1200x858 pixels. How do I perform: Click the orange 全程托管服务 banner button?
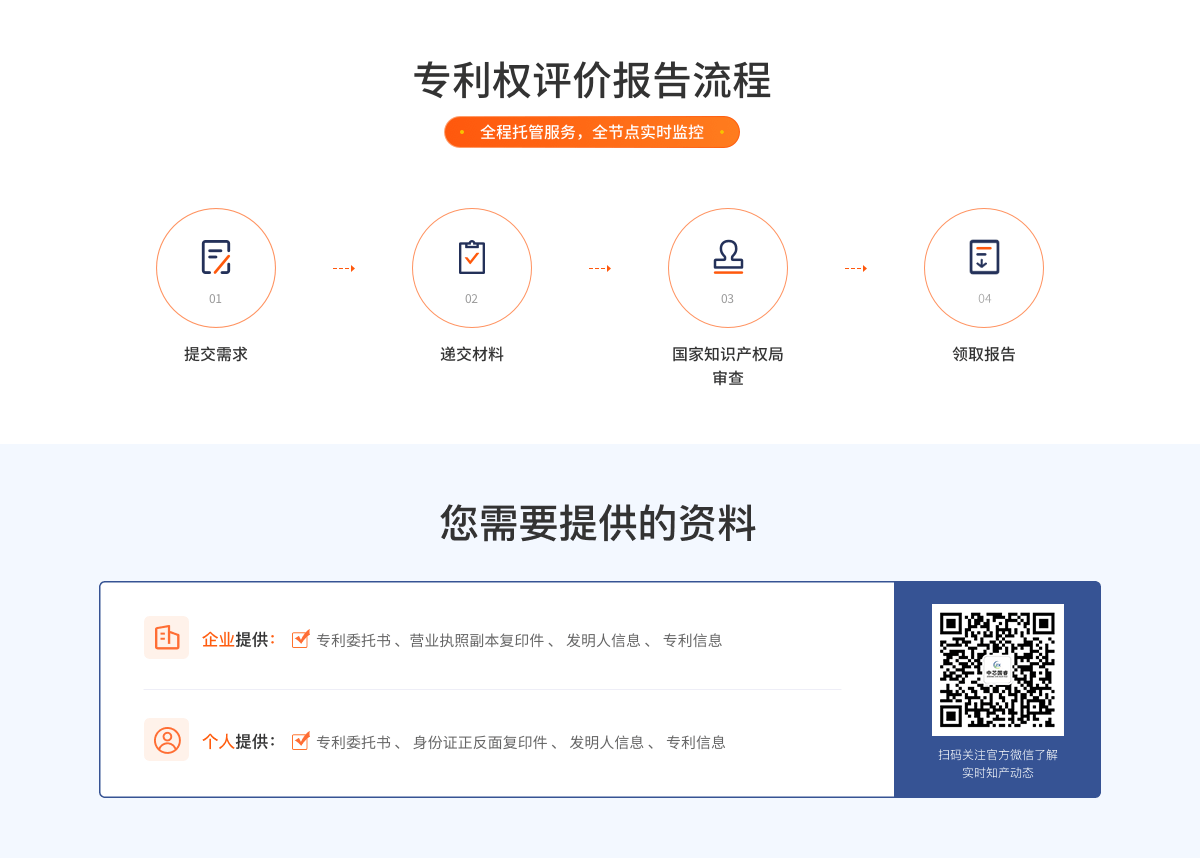592,132
